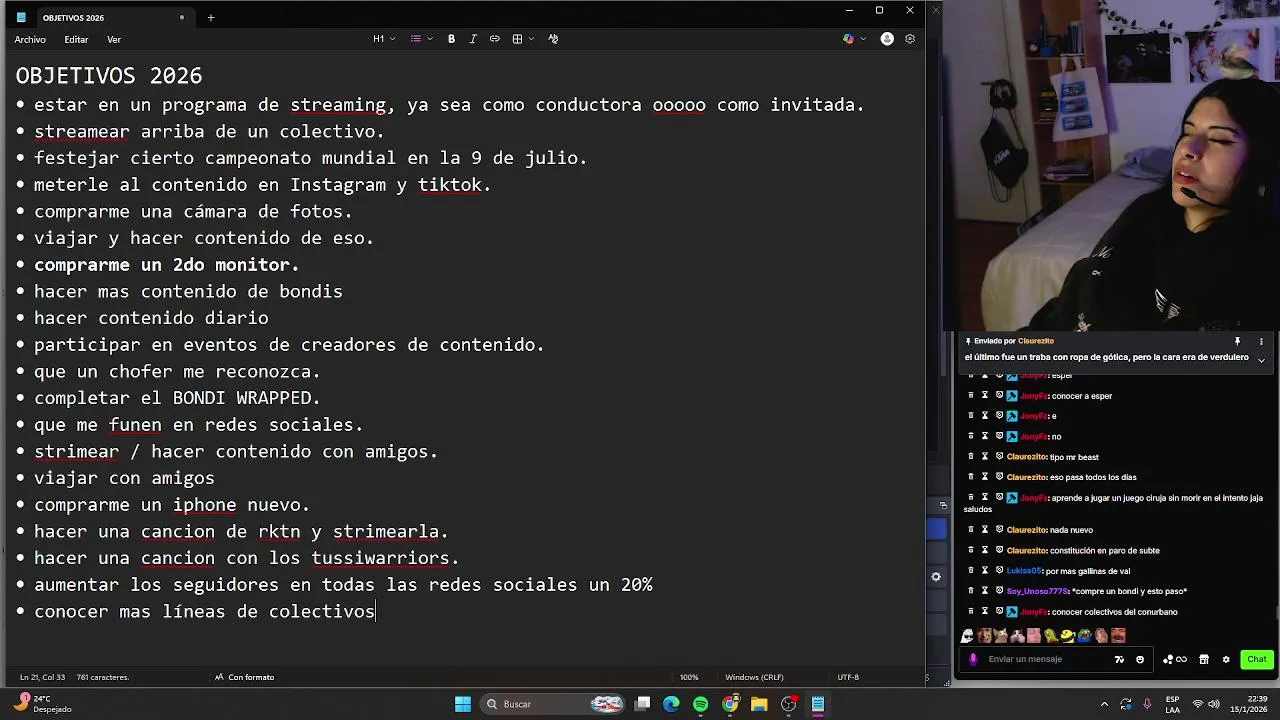This screenshot has height=720, width=1280.
Task: Toggle the Con formato status option
Action: pos(245,677)
